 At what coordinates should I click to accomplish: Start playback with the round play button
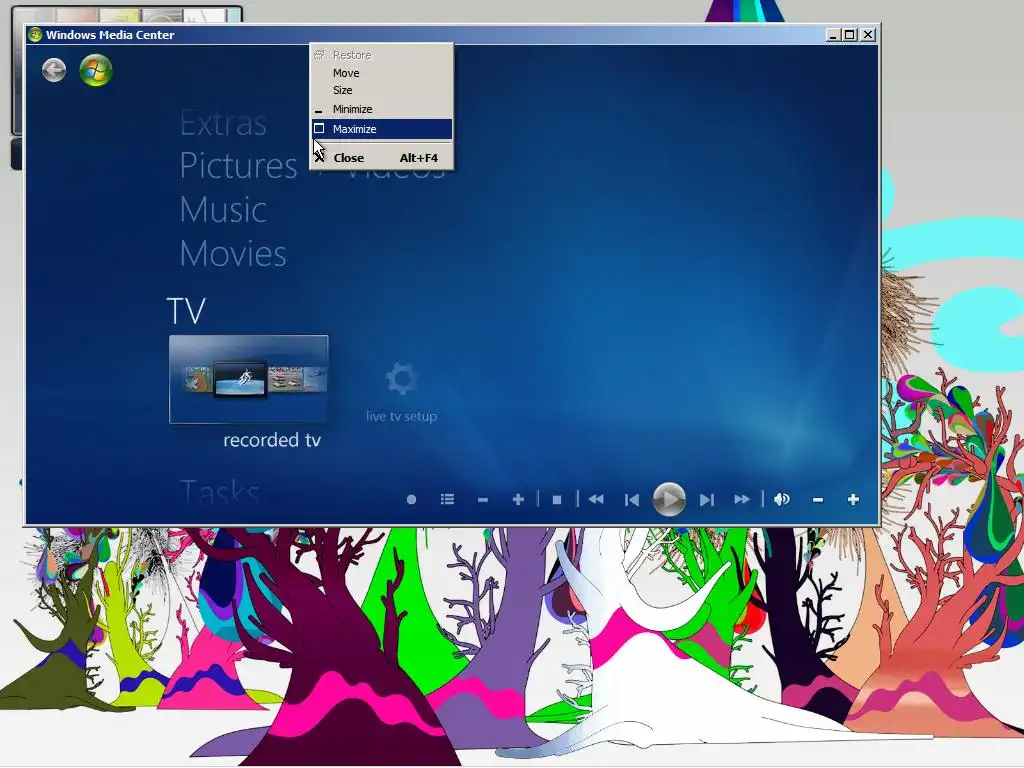(x=669, y=500)
